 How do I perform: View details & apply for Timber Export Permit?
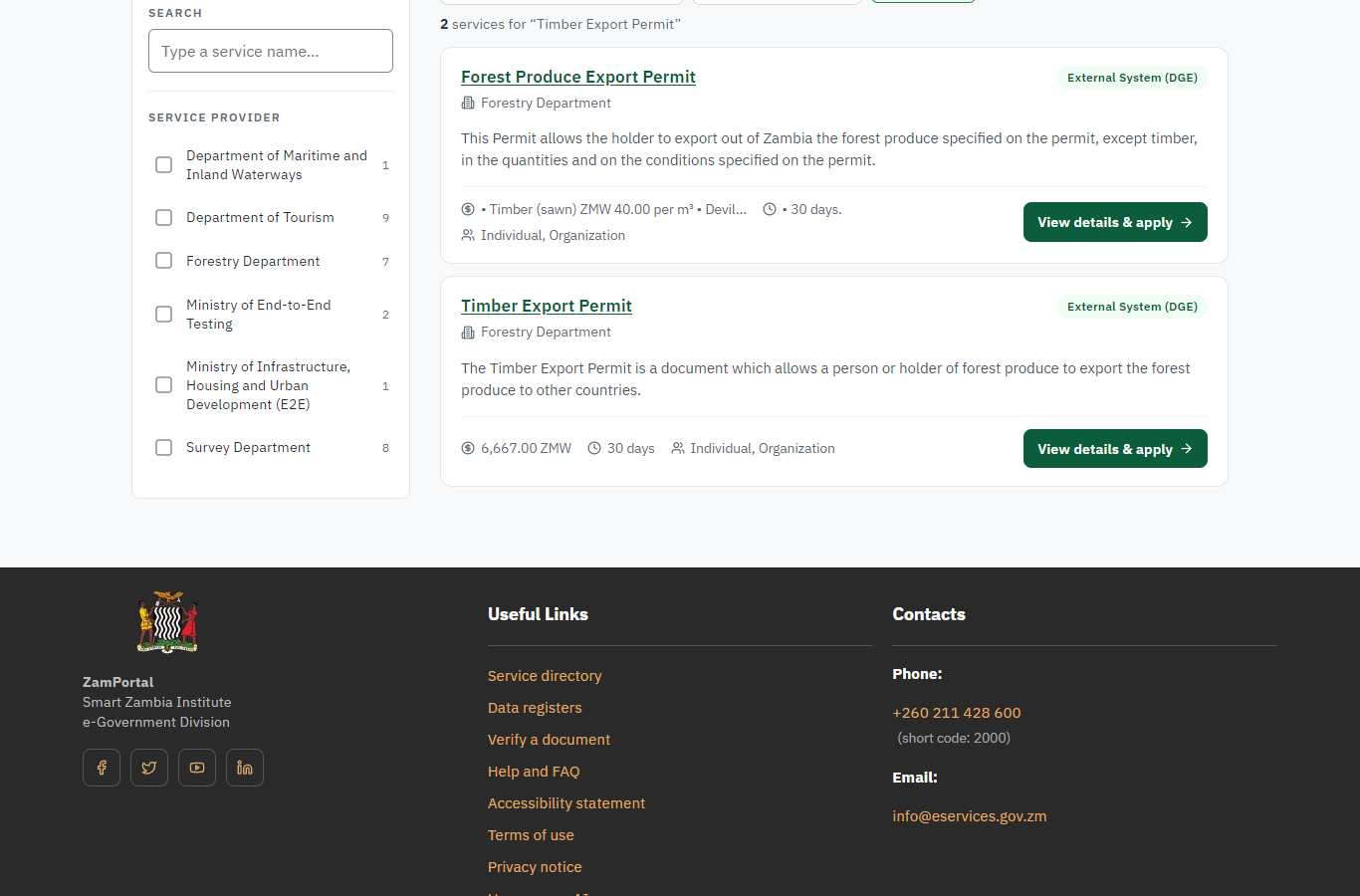(1115, 449)
